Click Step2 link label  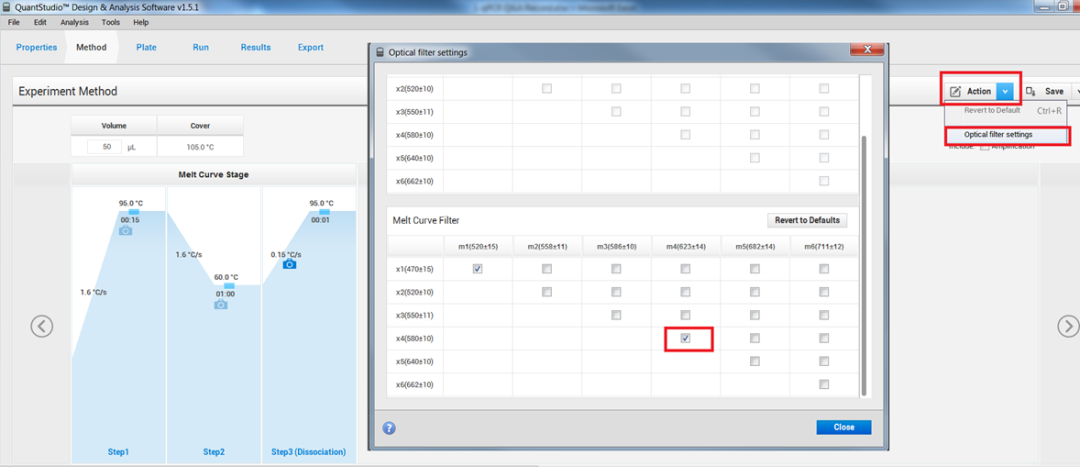[214, 452]
